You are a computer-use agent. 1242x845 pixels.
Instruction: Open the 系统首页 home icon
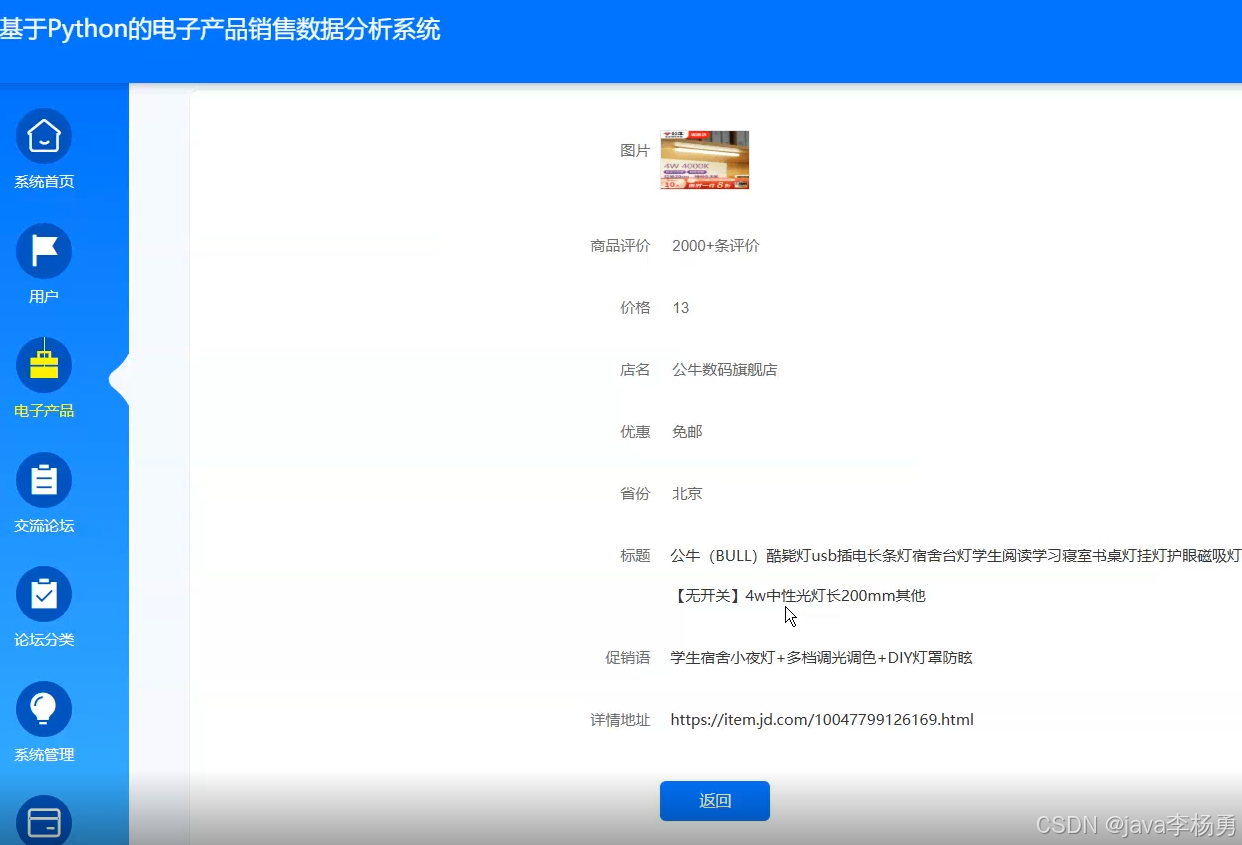click(x=44, y=136)
